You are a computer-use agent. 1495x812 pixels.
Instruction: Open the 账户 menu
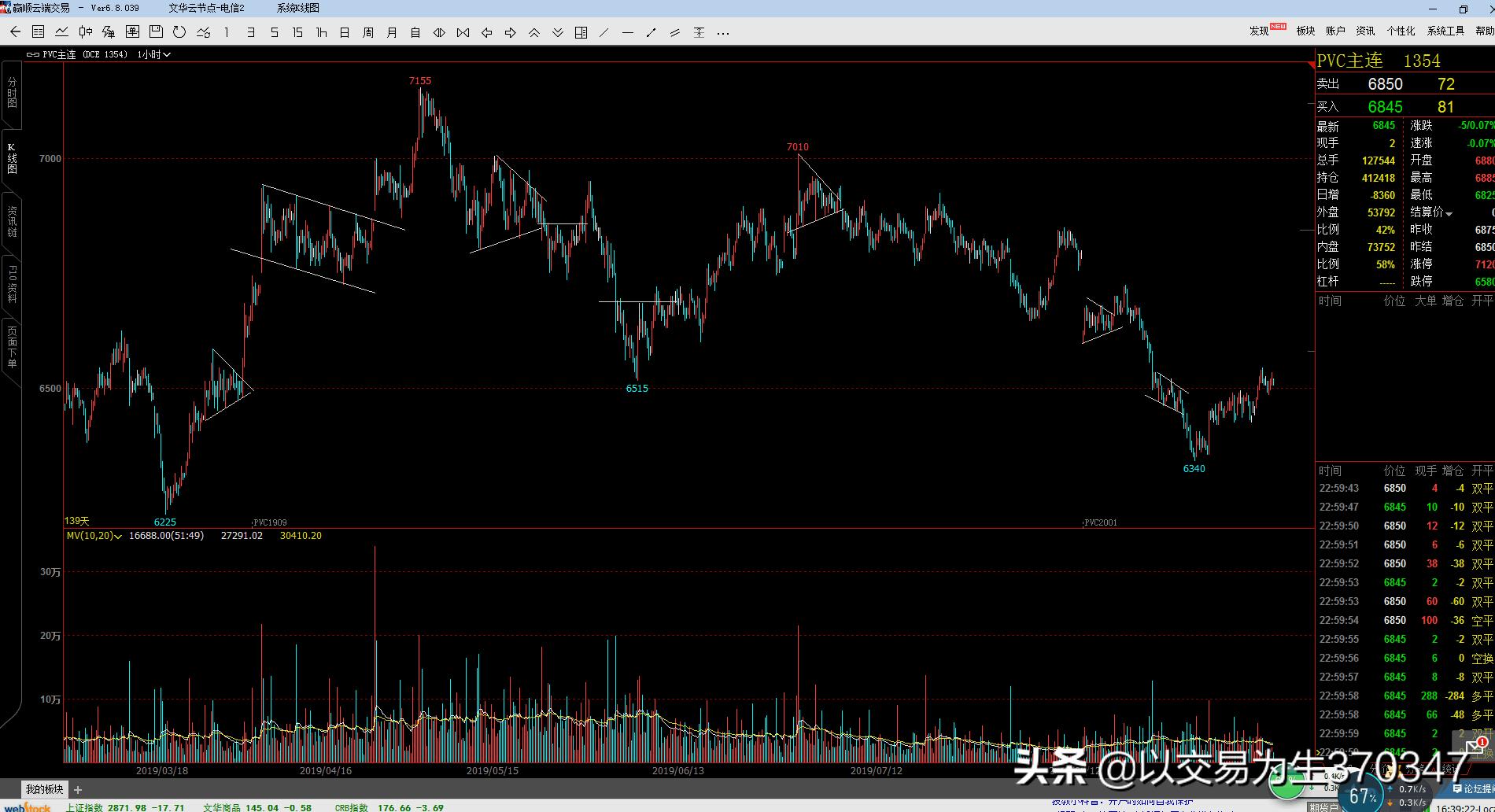[1335, 31]
